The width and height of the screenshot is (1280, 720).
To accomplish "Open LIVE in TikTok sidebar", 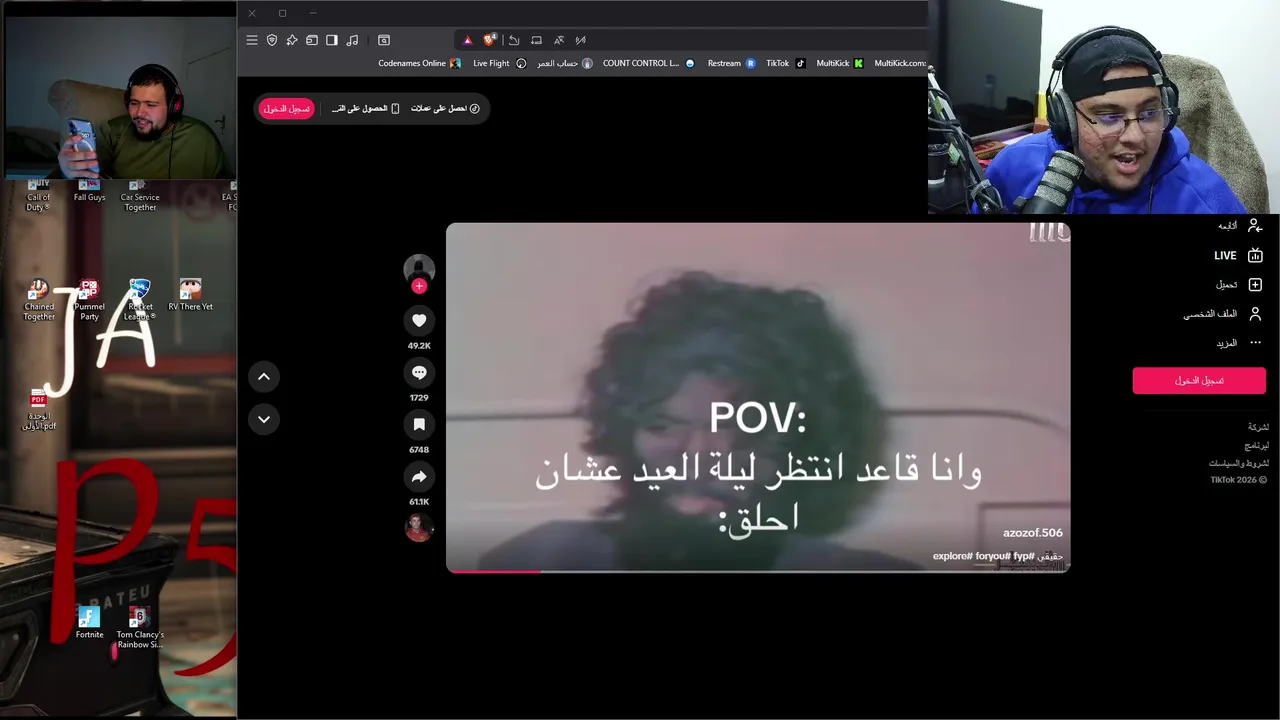I will [x=1239, y=255].
